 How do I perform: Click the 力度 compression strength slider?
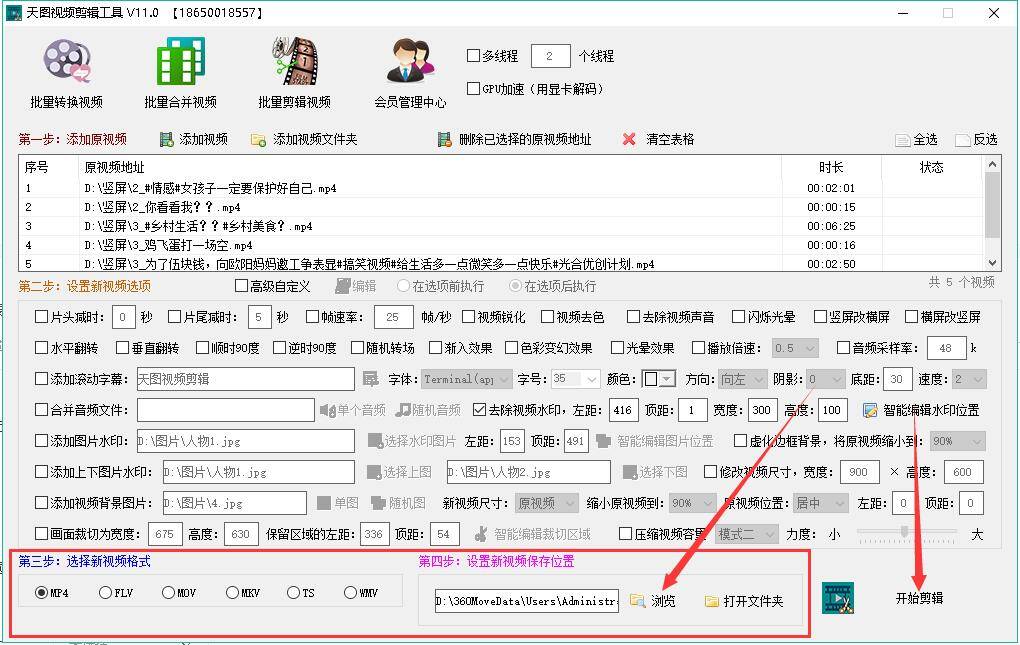click(x=906, y=534)
